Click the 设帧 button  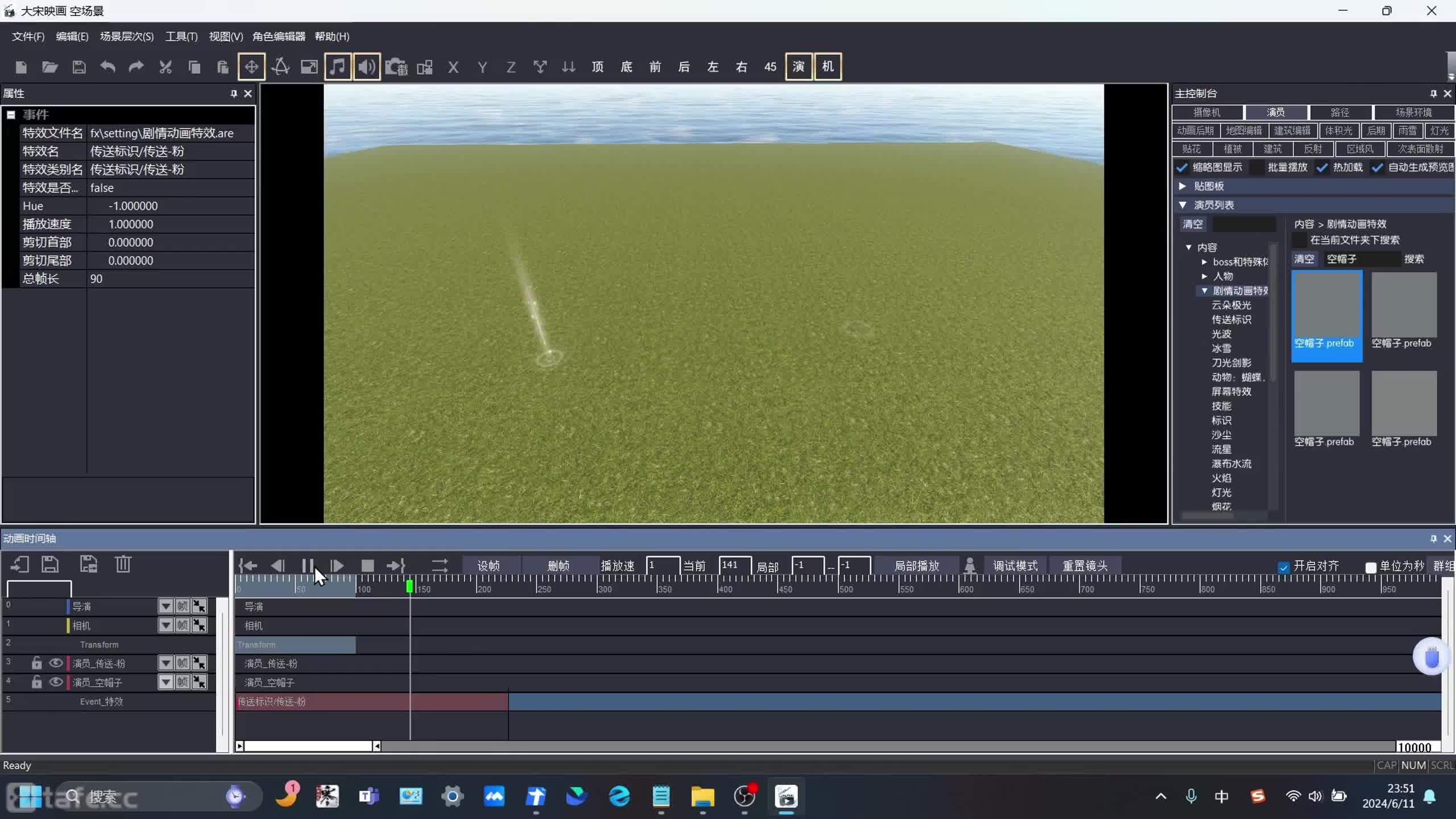pyautogui.click(x=489, y=566)
